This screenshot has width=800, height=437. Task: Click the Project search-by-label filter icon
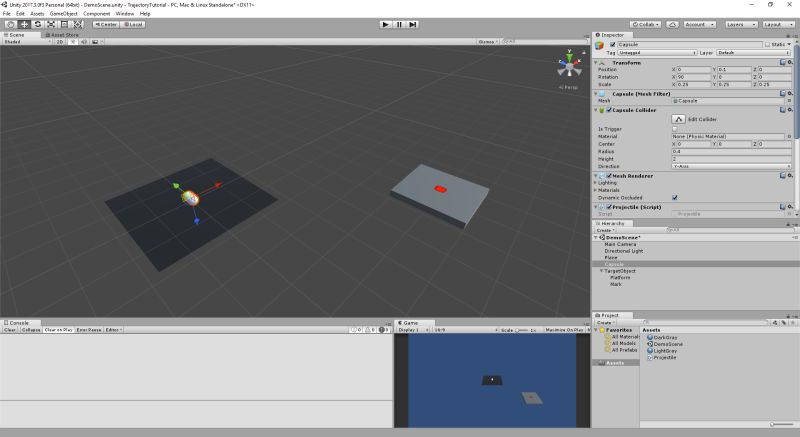(784, 323)
